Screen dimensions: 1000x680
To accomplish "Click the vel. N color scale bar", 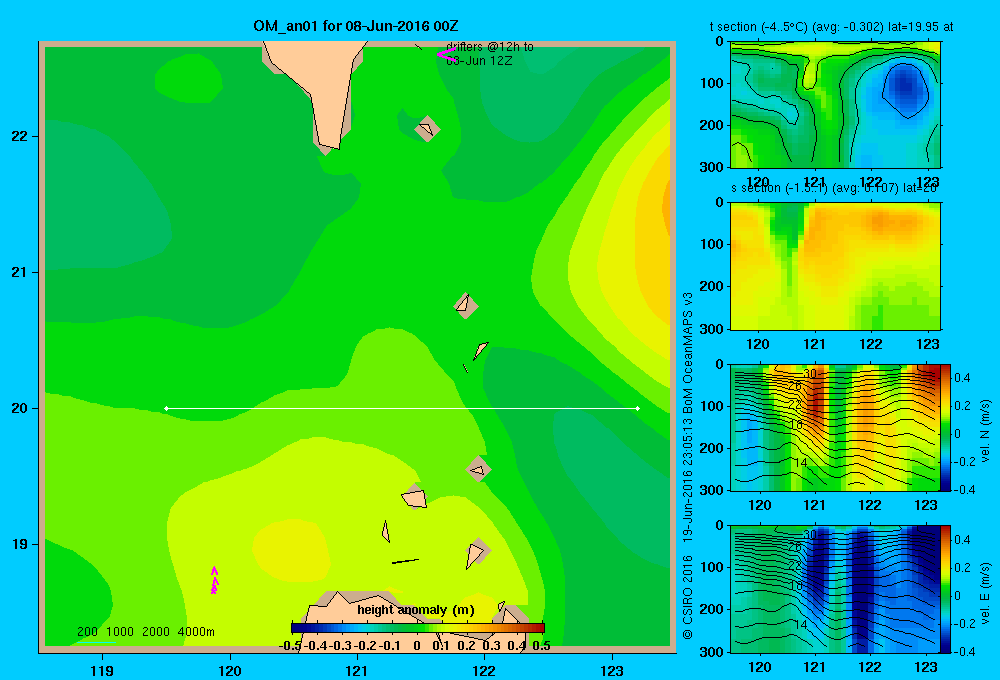I will point(946,427).
